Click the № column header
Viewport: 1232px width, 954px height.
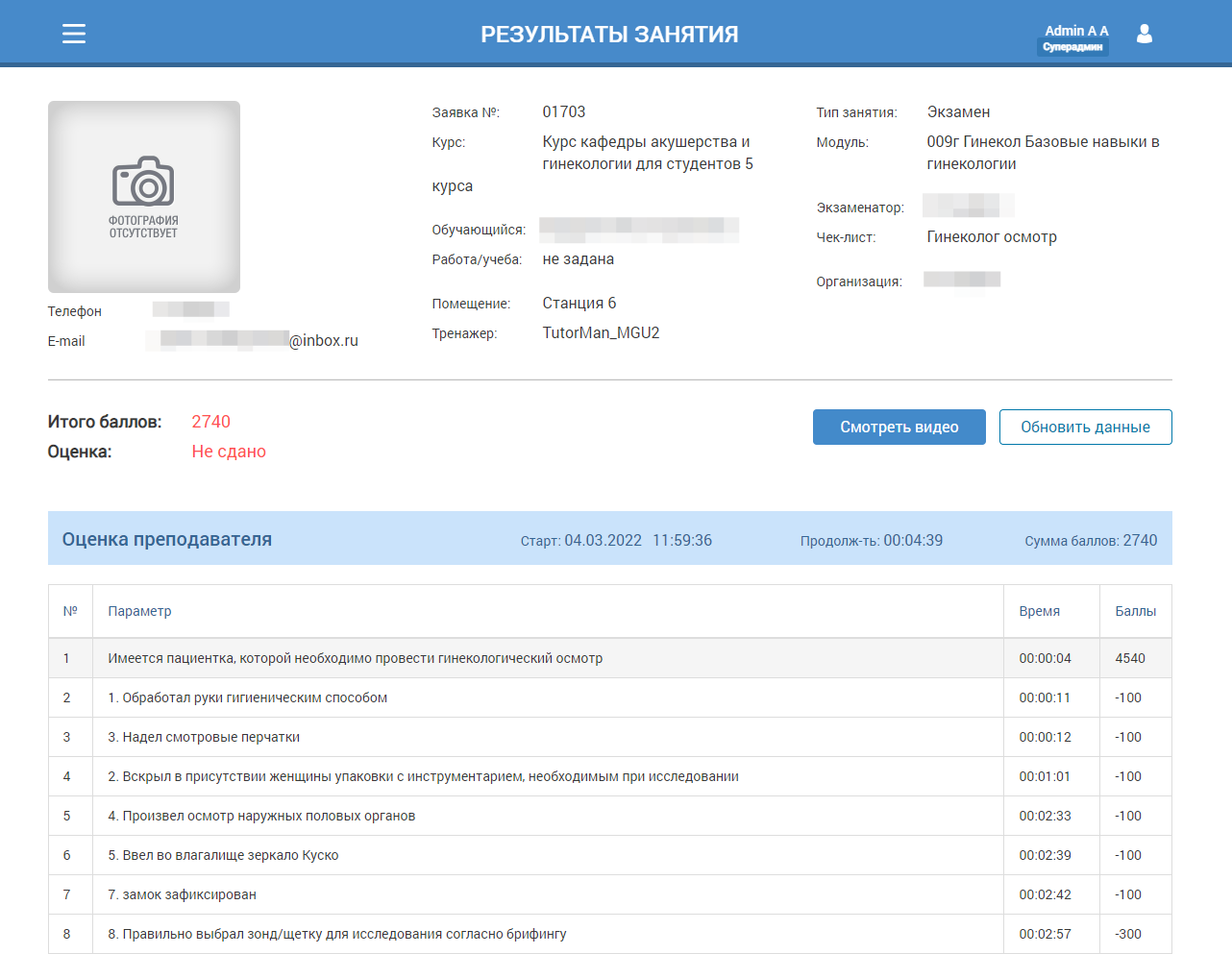(70, 611)
